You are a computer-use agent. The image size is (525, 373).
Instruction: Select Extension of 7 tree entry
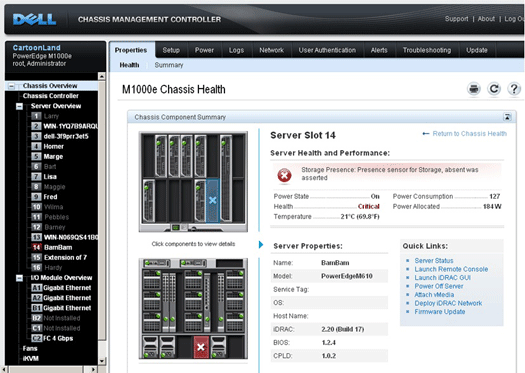coord(65,257)
